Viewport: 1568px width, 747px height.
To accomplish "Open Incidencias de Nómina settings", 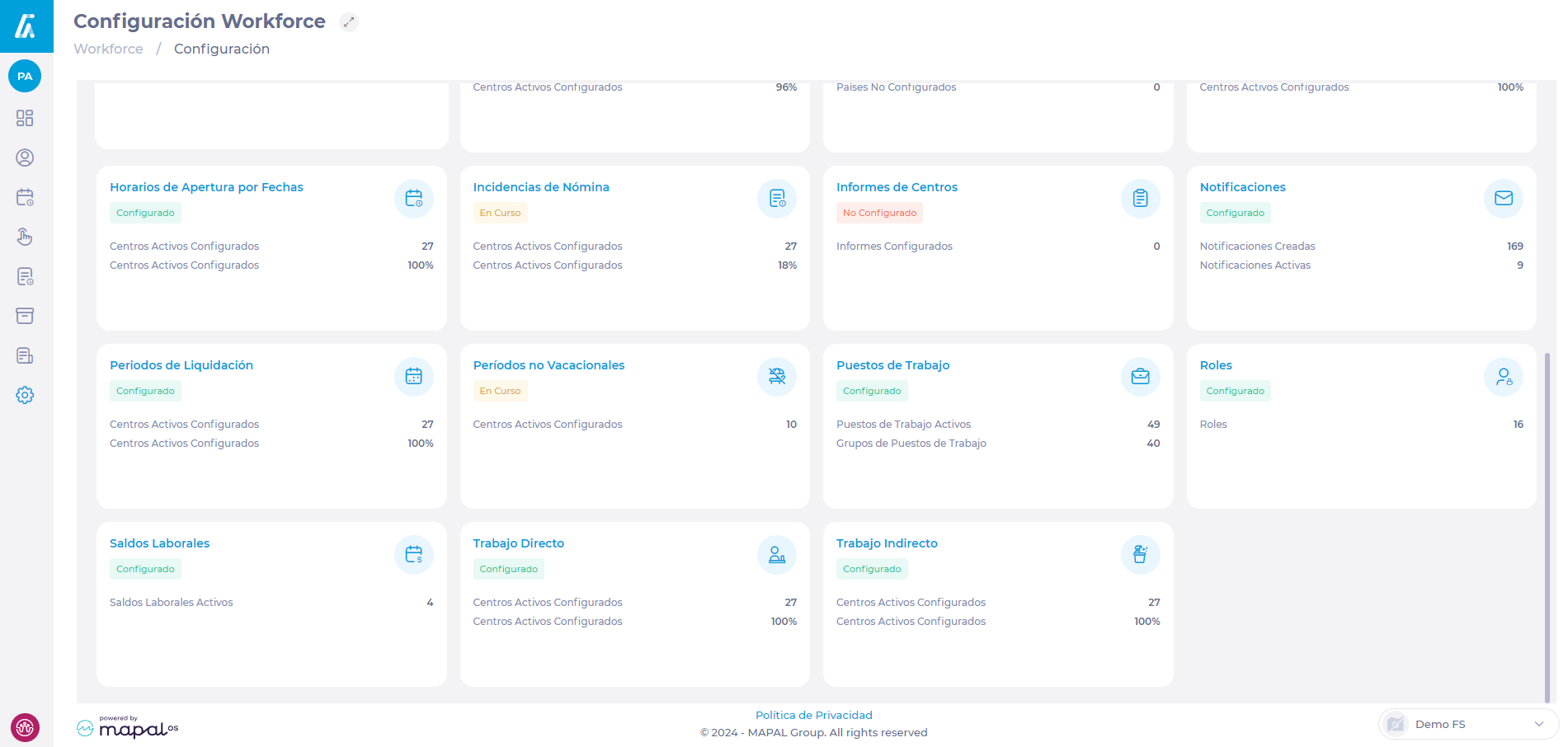I will (541, 187).
